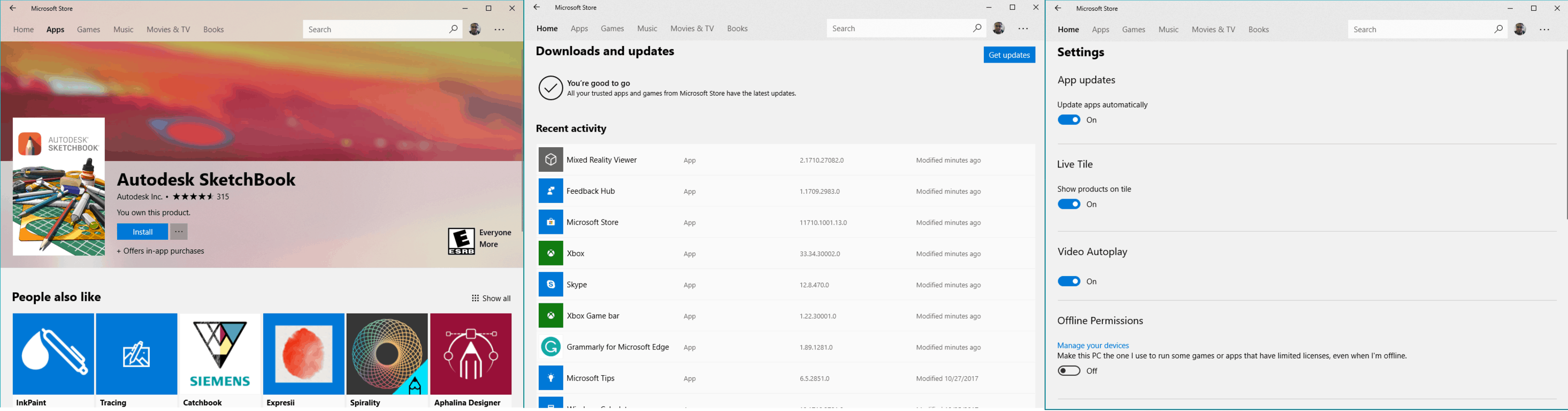Install Autodesk SketchBook
The height and width of the screenshot is (411, 1568).
pyautogui.click(x=142, y=231)
